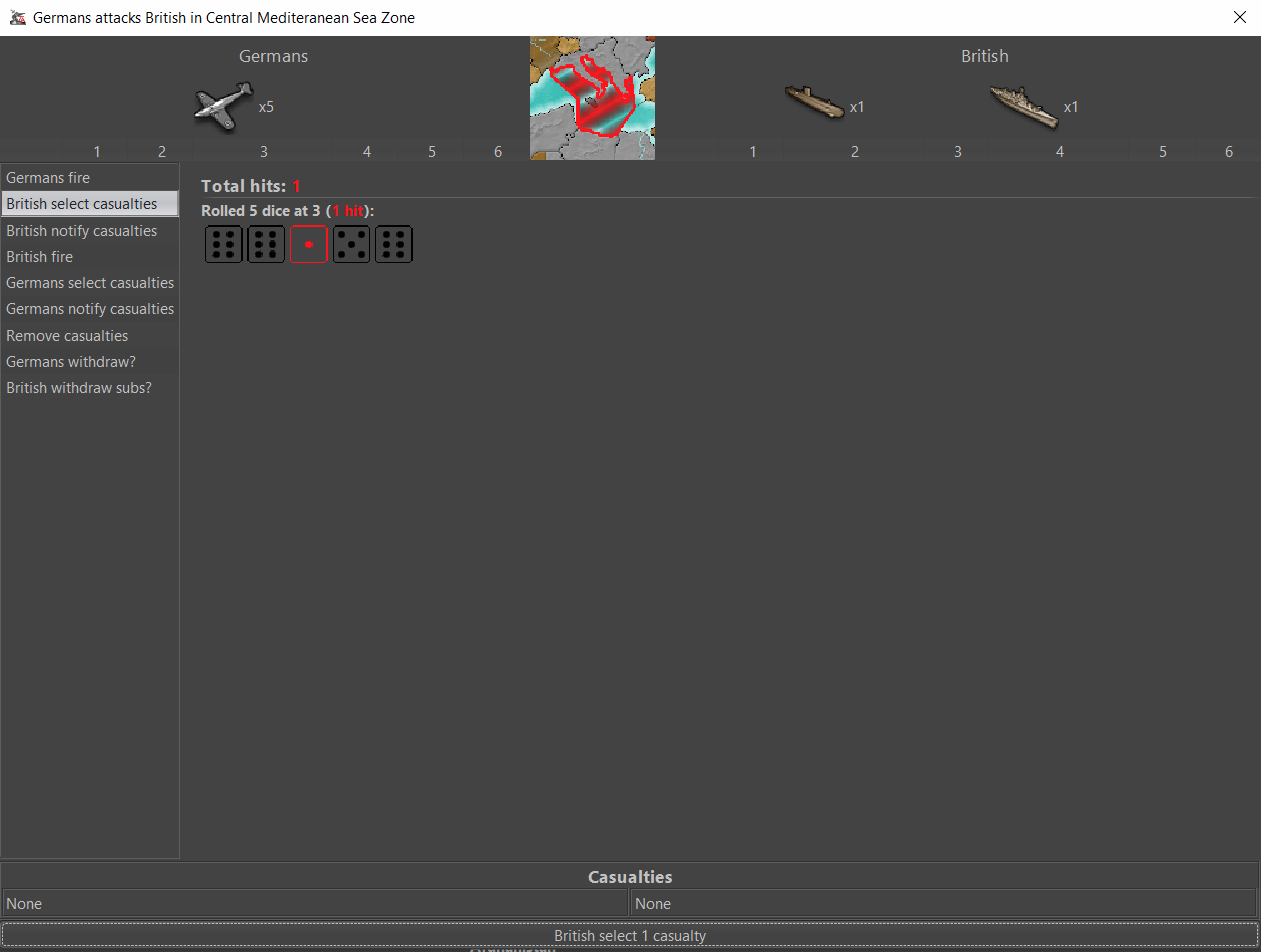Select the 'British fire' step
1261x952 pixels.
click(x=40, y=257)
